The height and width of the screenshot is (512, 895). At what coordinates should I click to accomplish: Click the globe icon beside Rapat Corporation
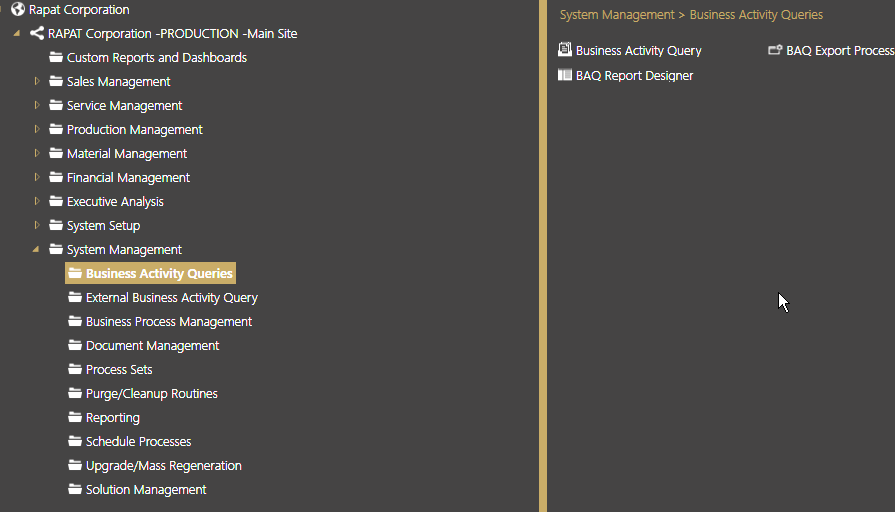(18, 9)
